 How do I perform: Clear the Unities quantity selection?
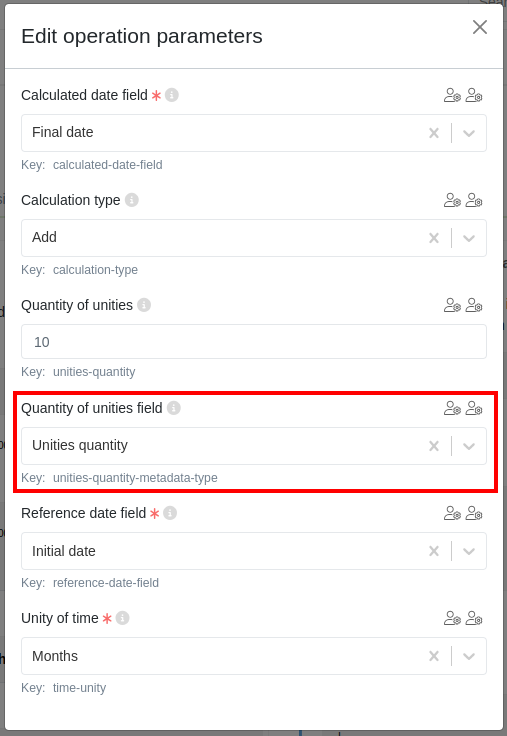coord(434,446)
